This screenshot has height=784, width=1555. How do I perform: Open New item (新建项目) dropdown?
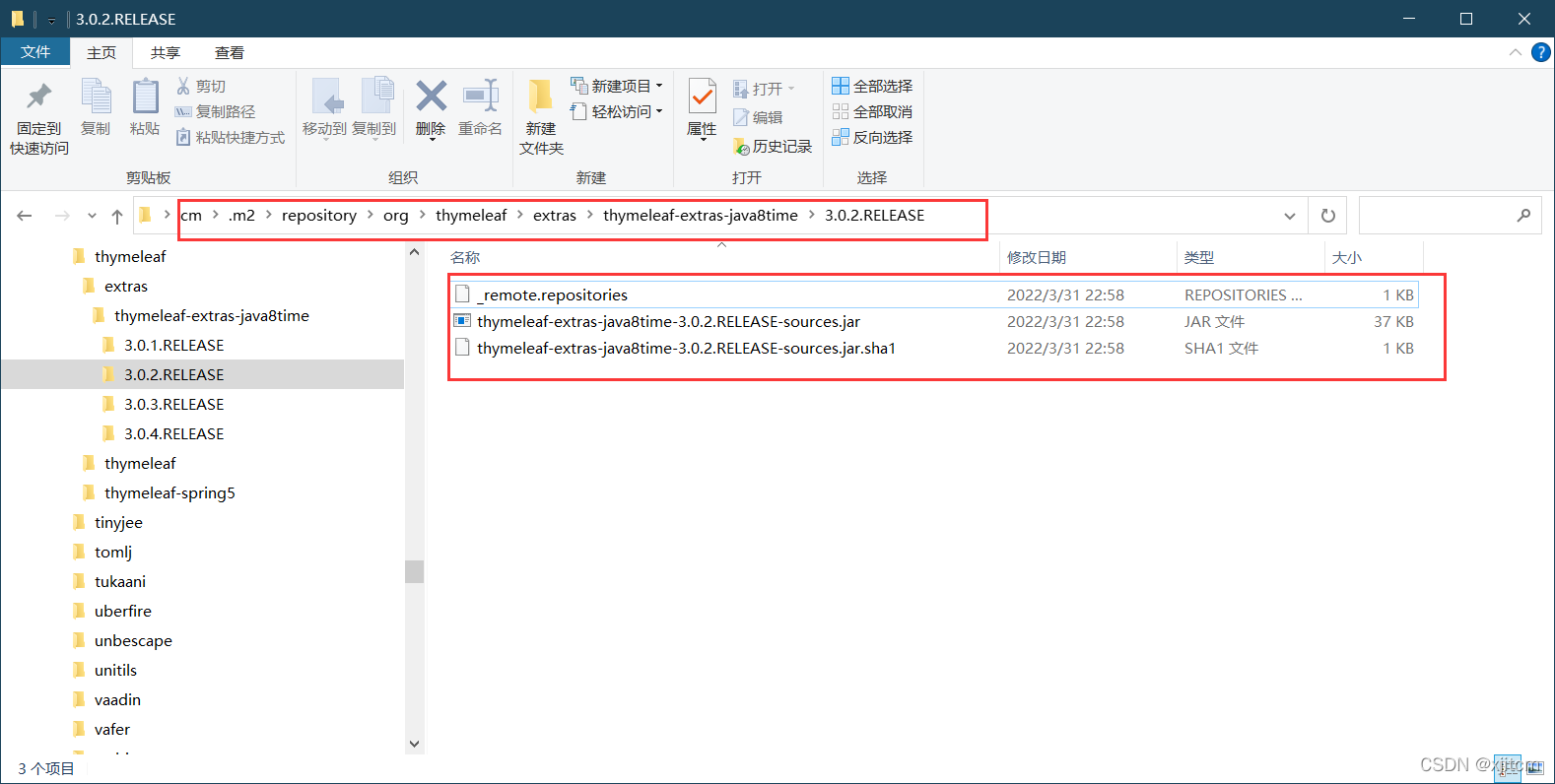(x=617, y=87)
